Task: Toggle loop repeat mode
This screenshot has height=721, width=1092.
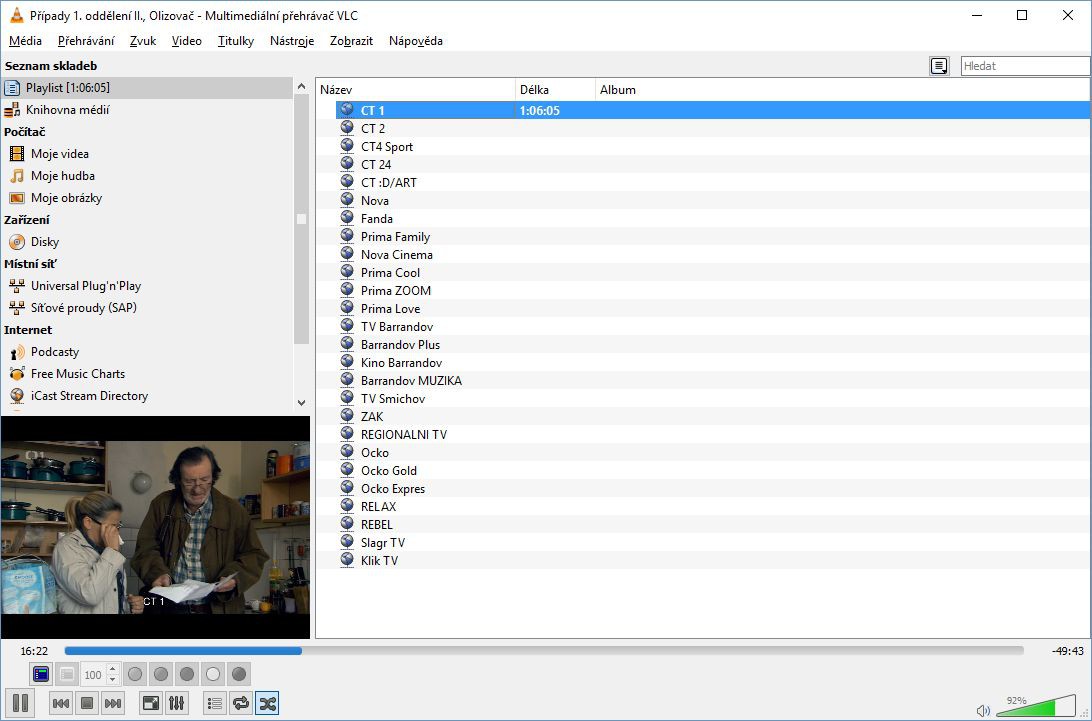Action: coord(241,704)
